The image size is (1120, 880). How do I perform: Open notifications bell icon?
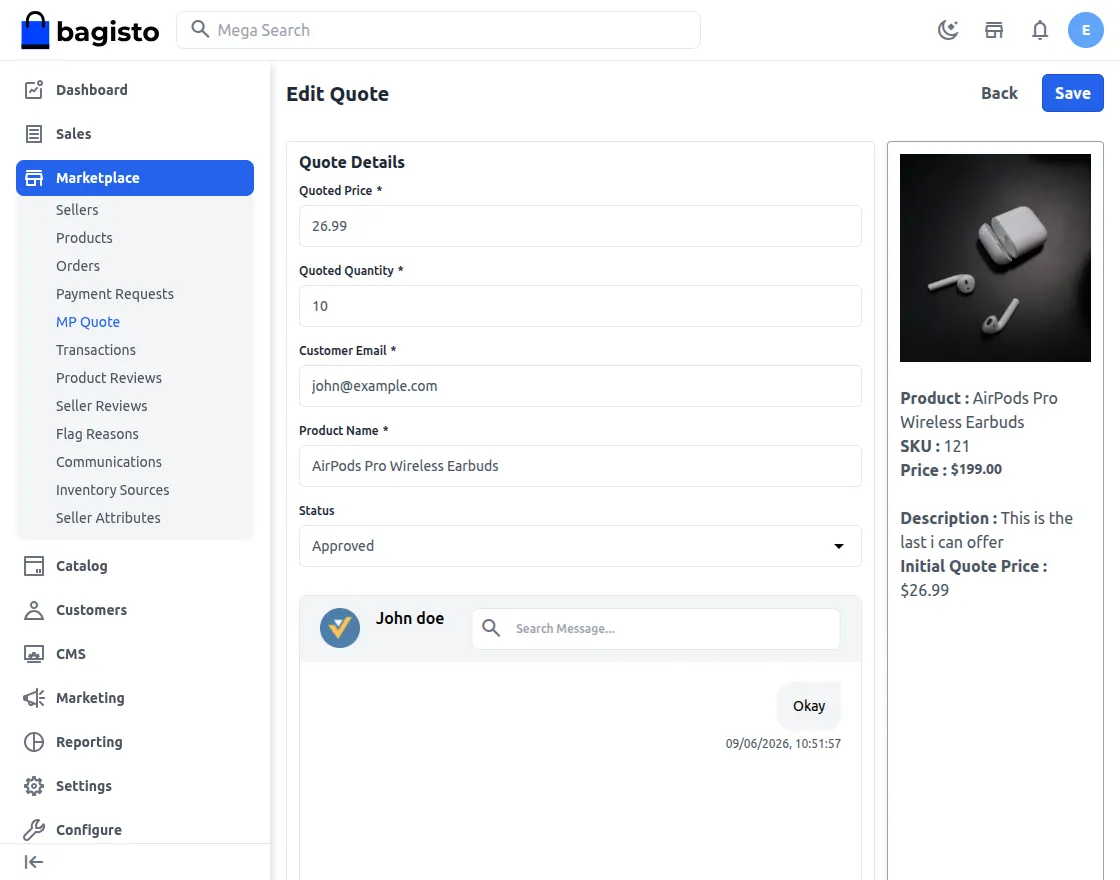pyautogui.click(x=1040, y=30)
